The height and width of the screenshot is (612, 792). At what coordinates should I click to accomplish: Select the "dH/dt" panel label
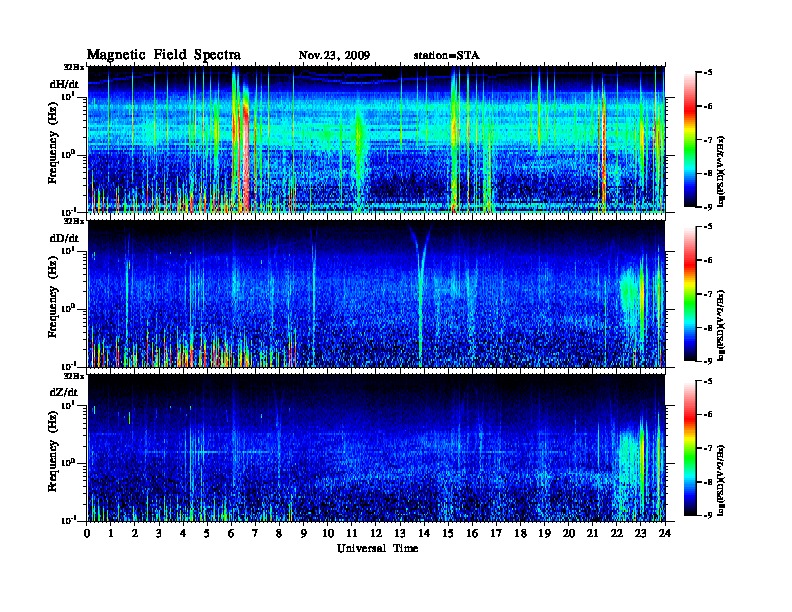coord(64,84)
